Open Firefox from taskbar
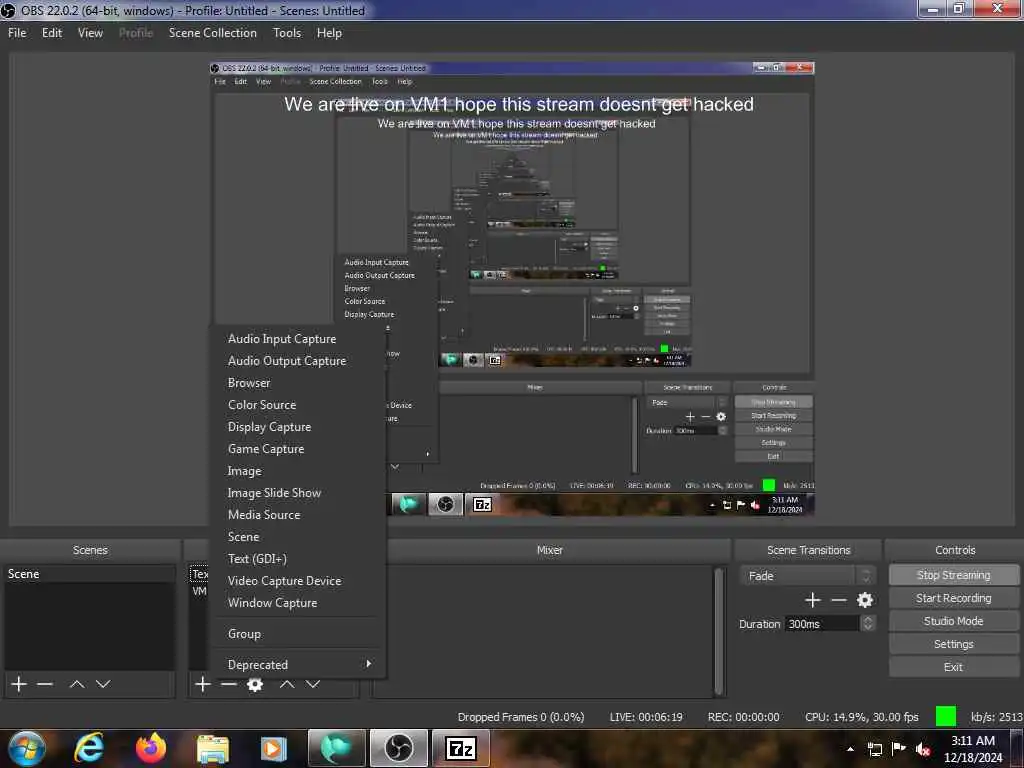 tap(151, 748)
